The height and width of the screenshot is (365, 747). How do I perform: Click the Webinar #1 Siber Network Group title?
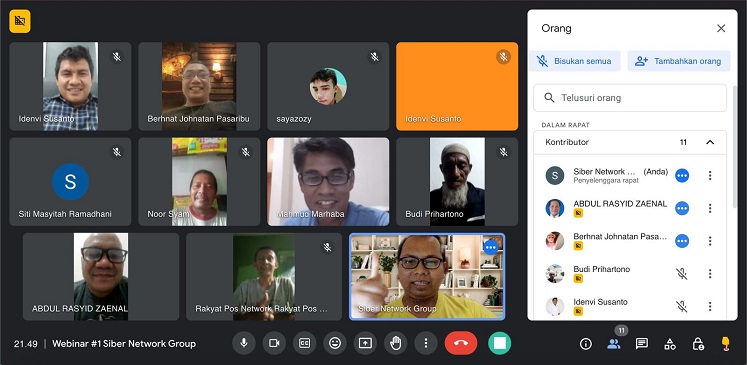[124, 344]
